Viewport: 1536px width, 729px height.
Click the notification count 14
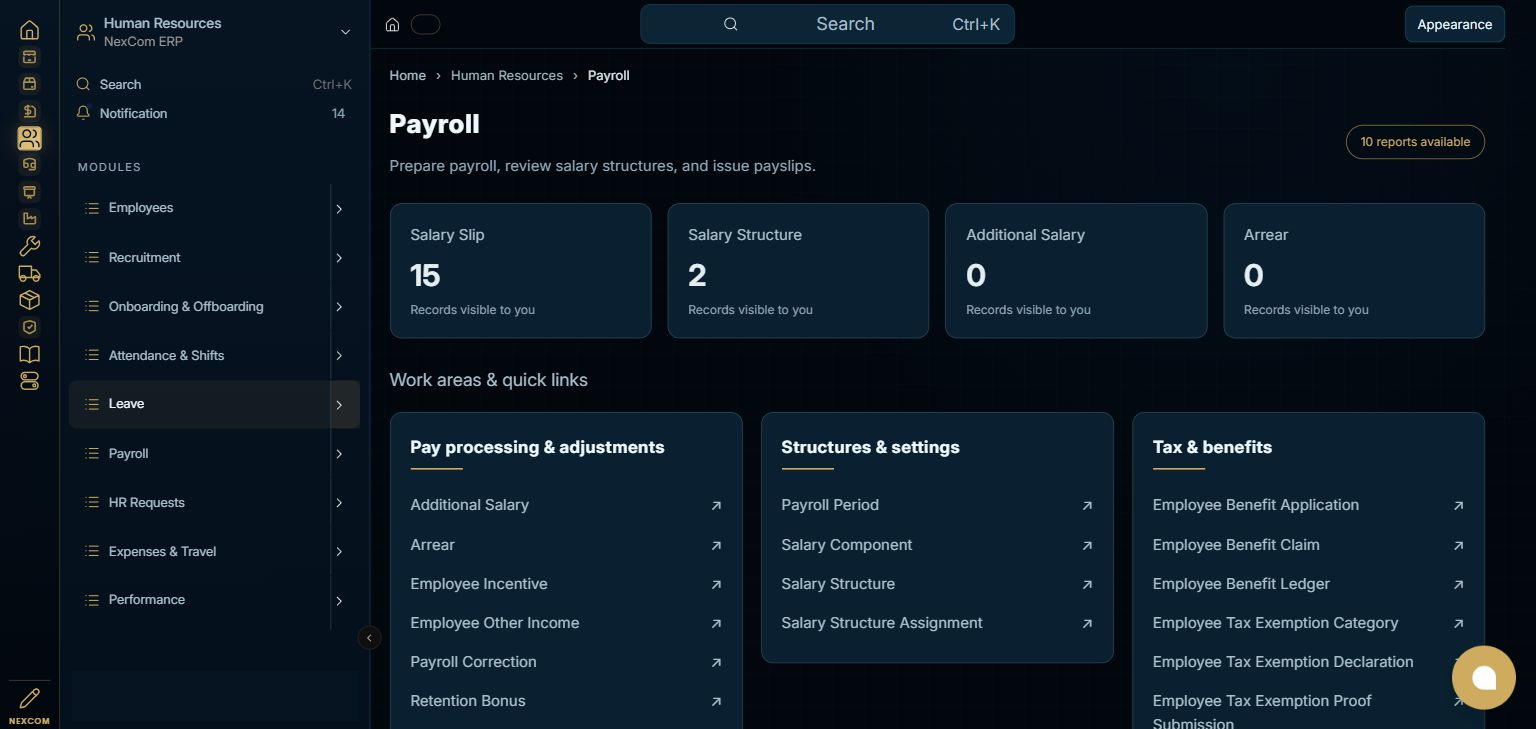[x=338, y=113]
